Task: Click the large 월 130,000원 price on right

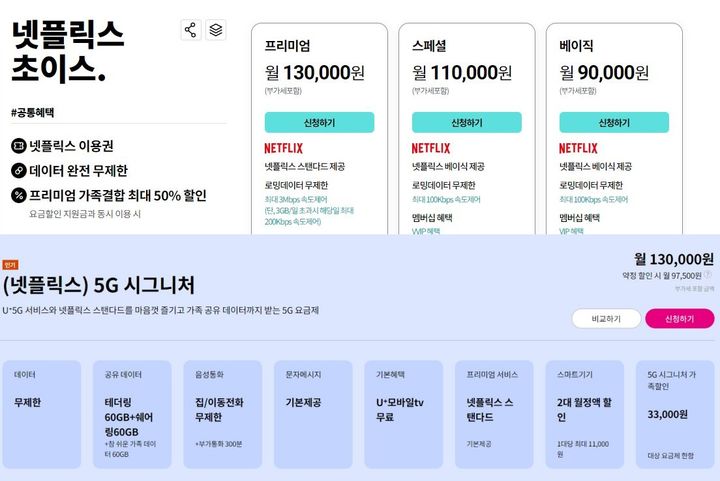Action: tap(674, 259)
